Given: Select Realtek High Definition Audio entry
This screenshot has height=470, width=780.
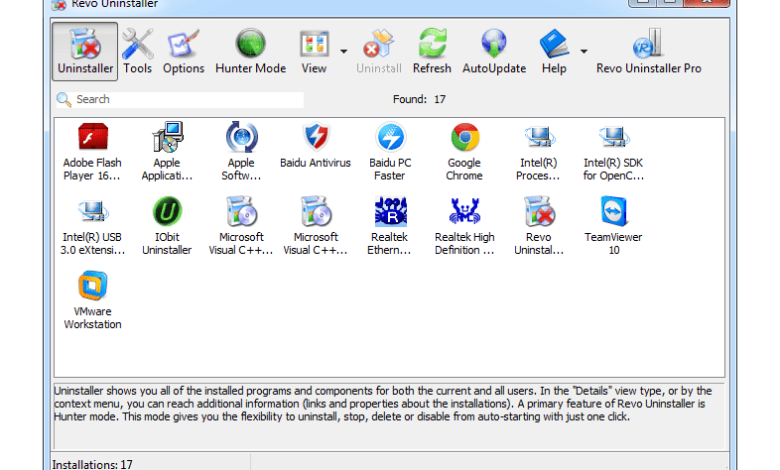Looking at the screenshot, I should pyautogui.click(x=465, y=226).
